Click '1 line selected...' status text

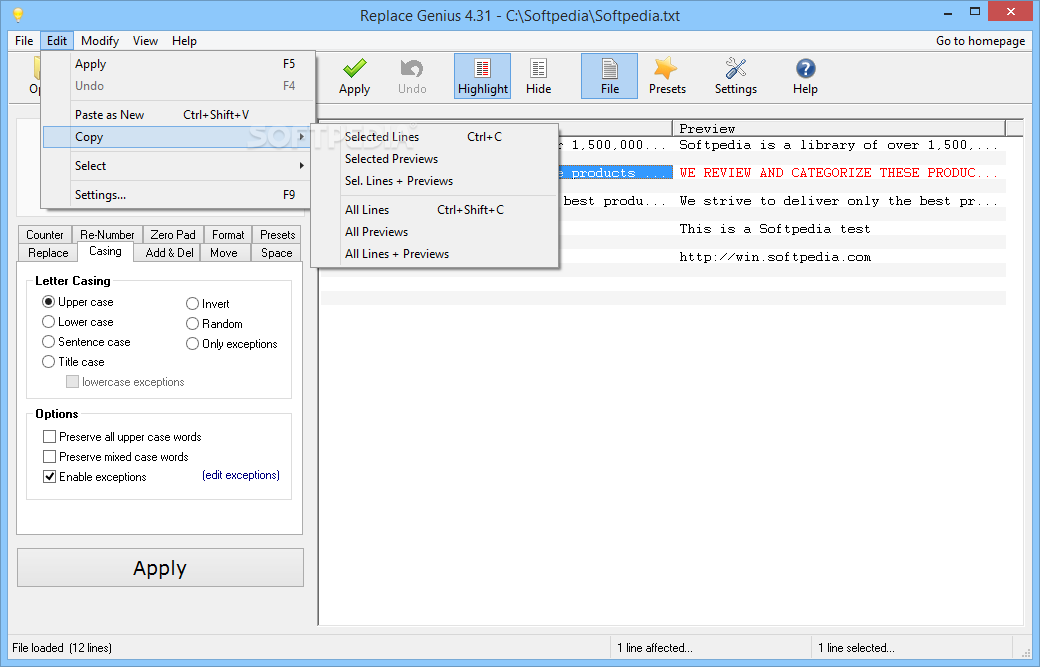(856, 648)
